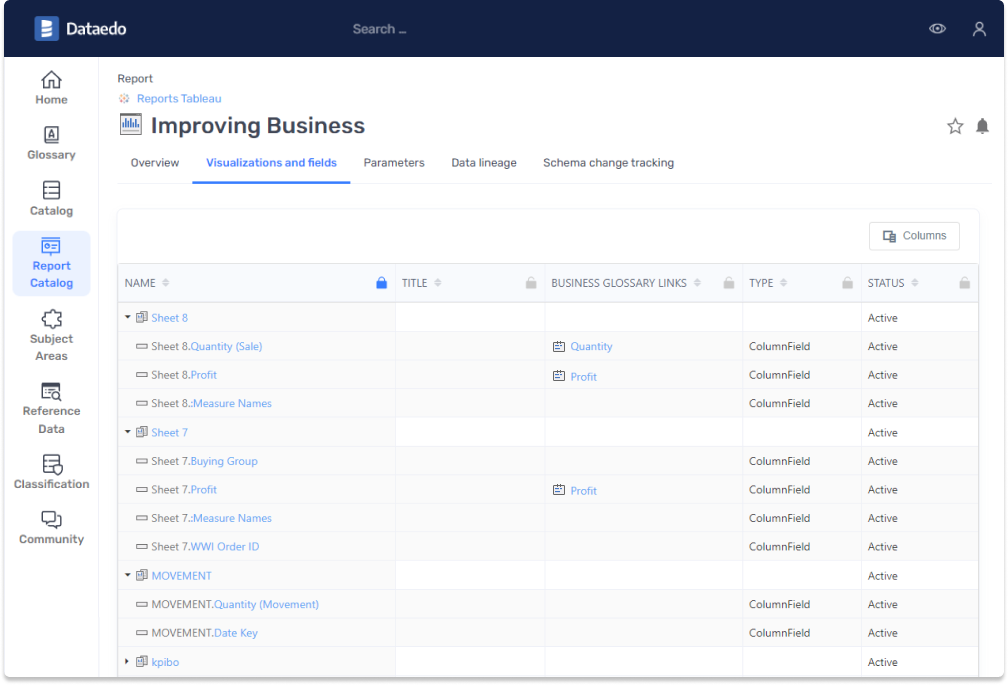Open Subject Areas puzzle icon
Screen dimensions: 1008x685
[x=51, y=319]
